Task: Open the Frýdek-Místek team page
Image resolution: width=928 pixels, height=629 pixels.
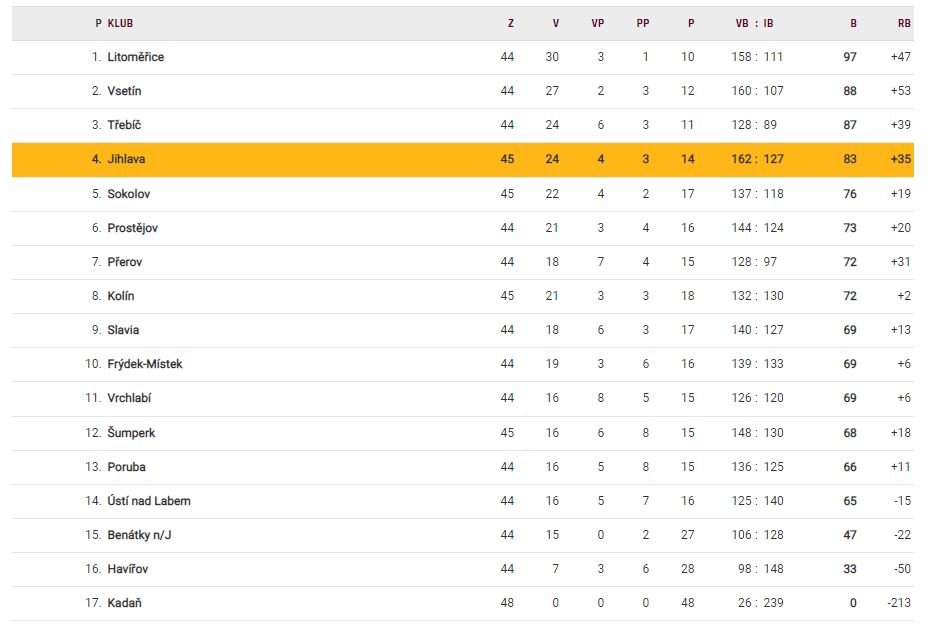Action: point(145,364)
